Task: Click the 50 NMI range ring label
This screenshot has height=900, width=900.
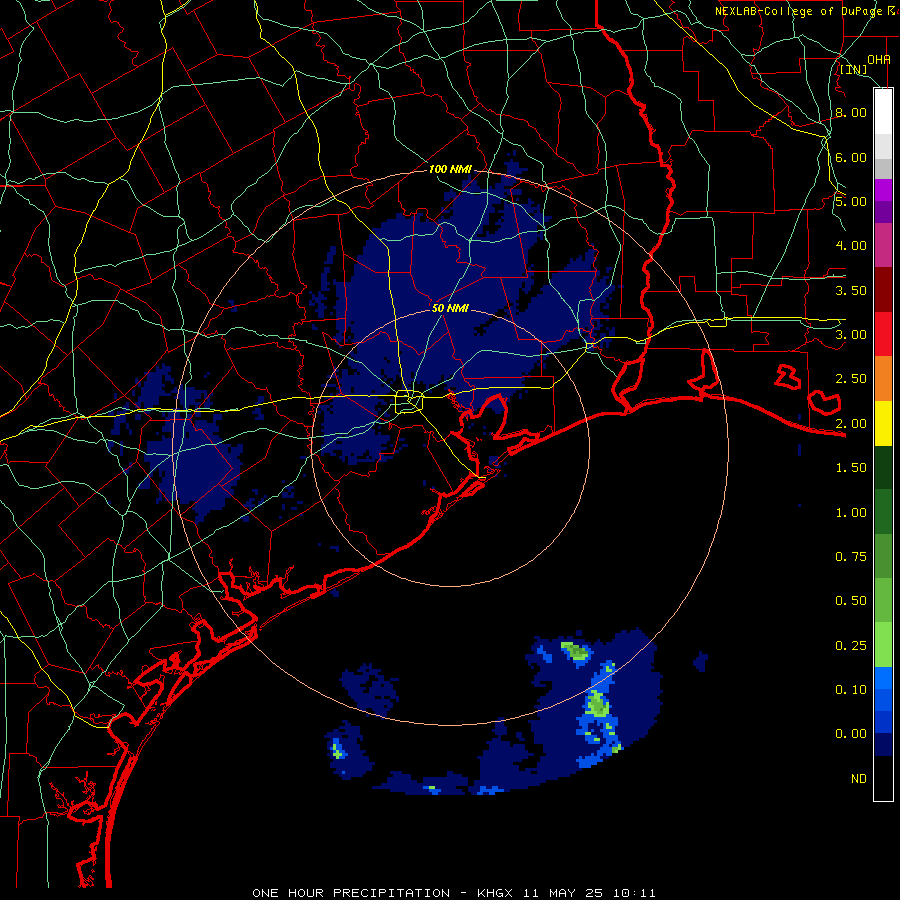Action: (450, 308)
